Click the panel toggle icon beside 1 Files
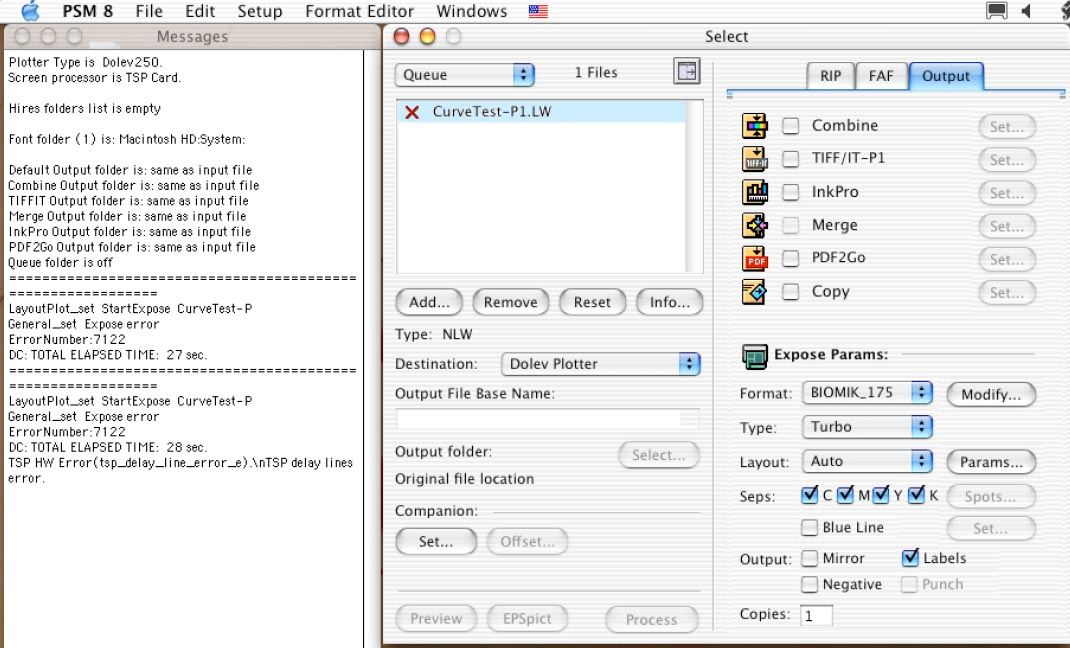The width and height of the screenshot is (1070, 648). coord(686,71)
